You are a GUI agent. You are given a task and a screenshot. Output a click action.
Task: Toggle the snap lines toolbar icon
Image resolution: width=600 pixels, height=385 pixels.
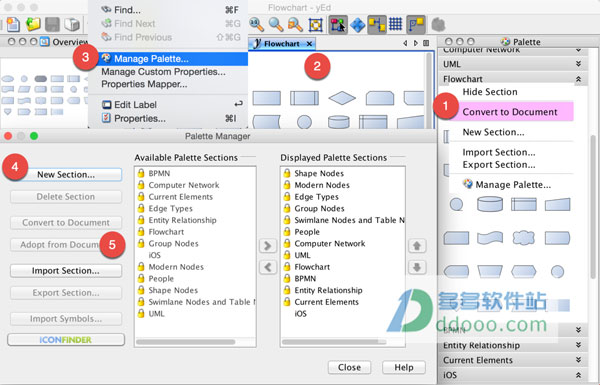416,25
